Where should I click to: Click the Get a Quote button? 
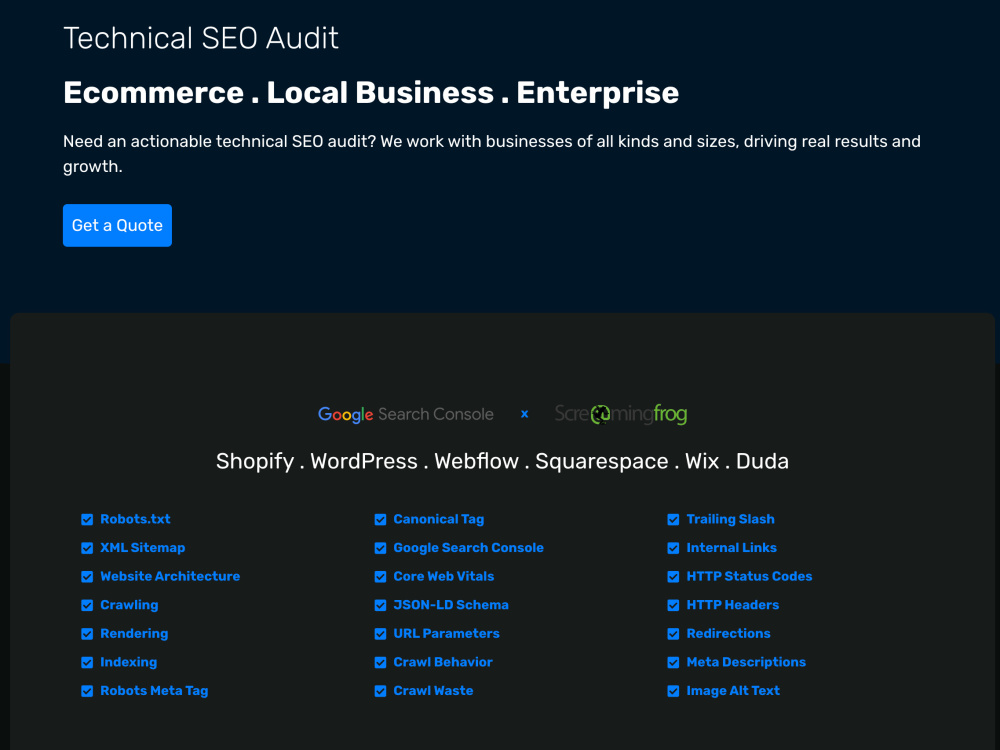point(117,225)
